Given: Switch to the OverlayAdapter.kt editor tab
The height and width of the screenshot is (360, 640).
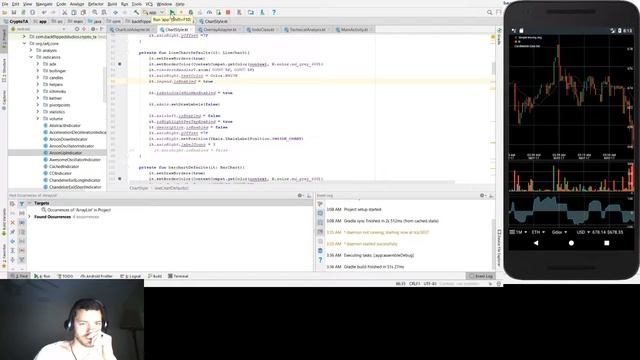Looking at the screenshot, I should 220,30.
